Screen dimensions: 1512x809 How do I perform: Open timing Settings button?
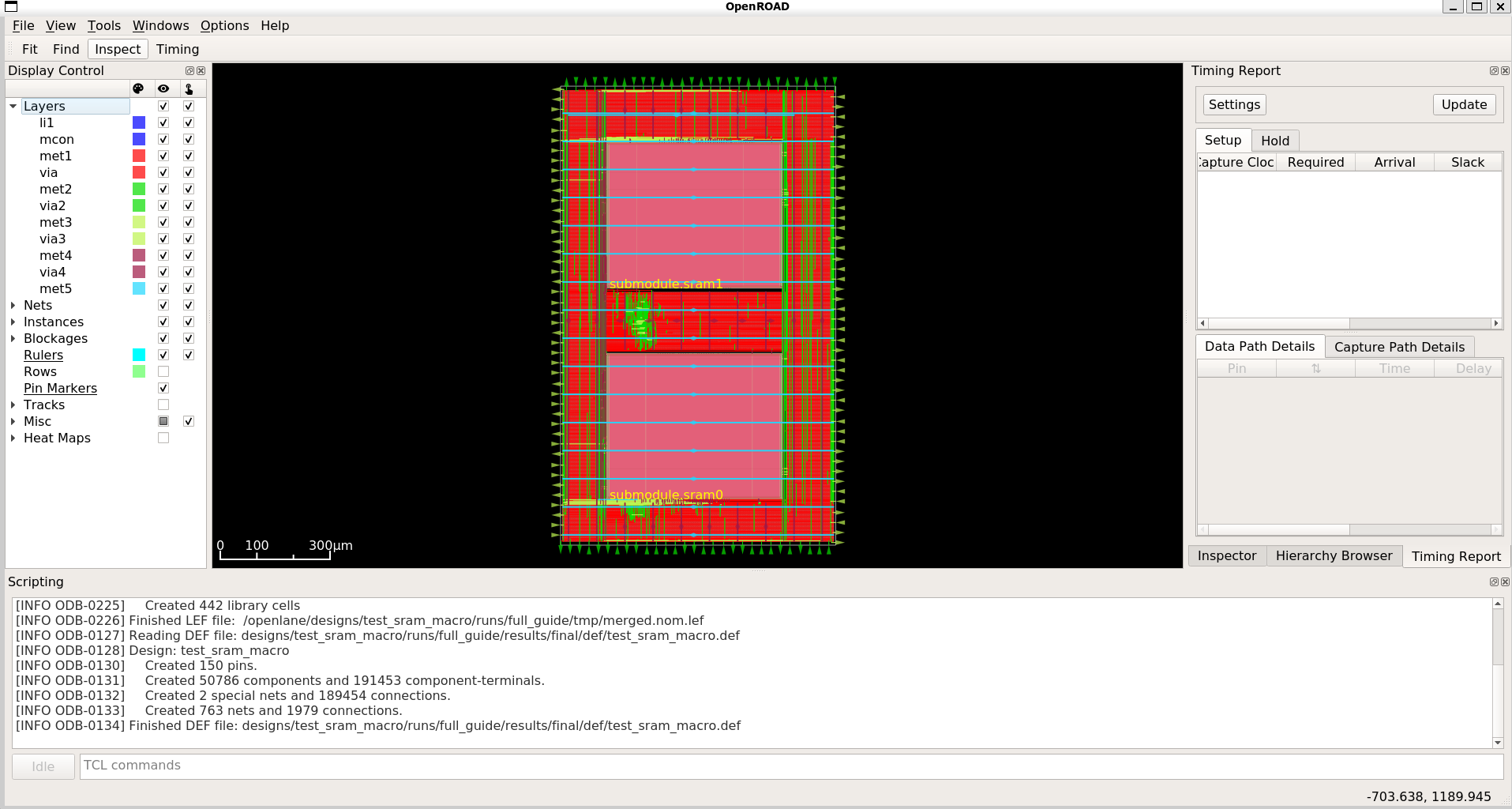(1234, 104)
